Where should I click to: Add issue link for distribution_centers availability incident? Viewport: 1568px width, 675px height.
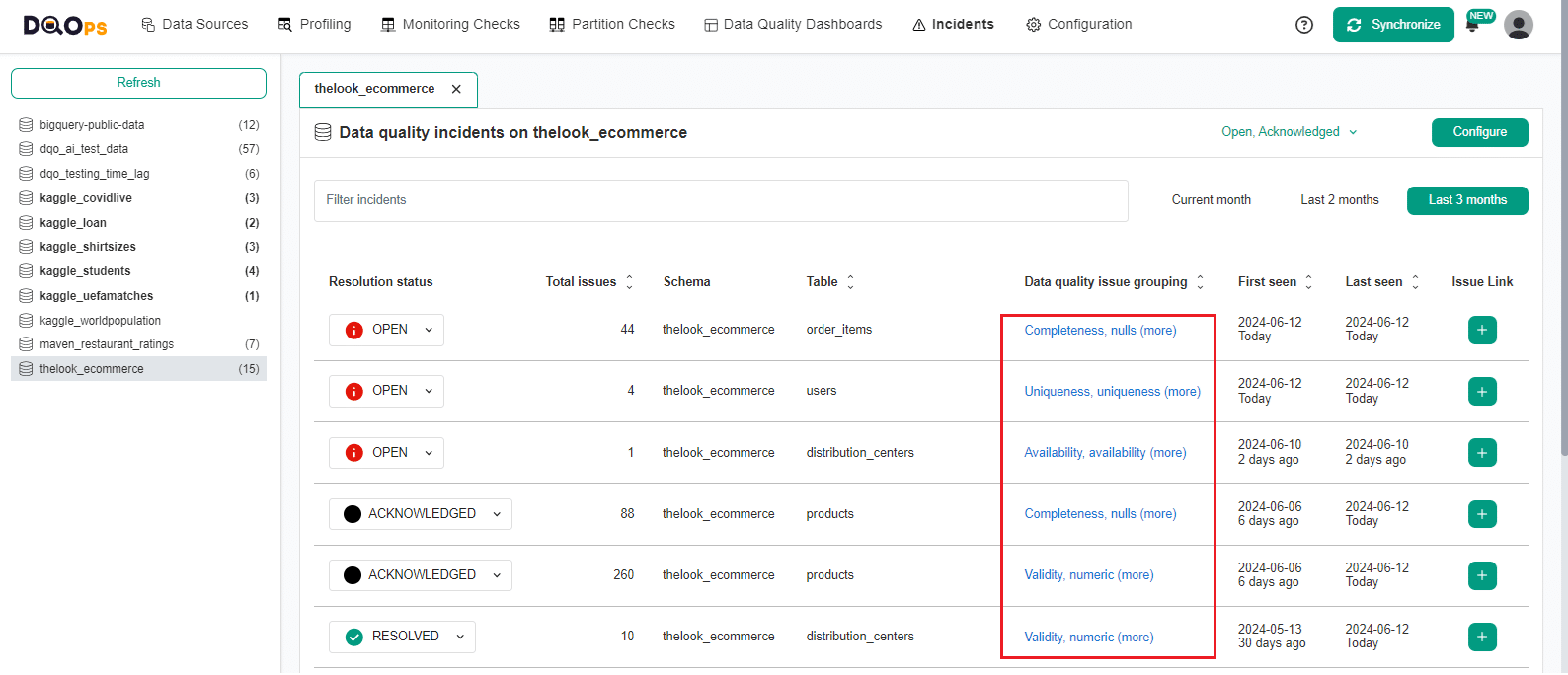[x=1482, y=453]
